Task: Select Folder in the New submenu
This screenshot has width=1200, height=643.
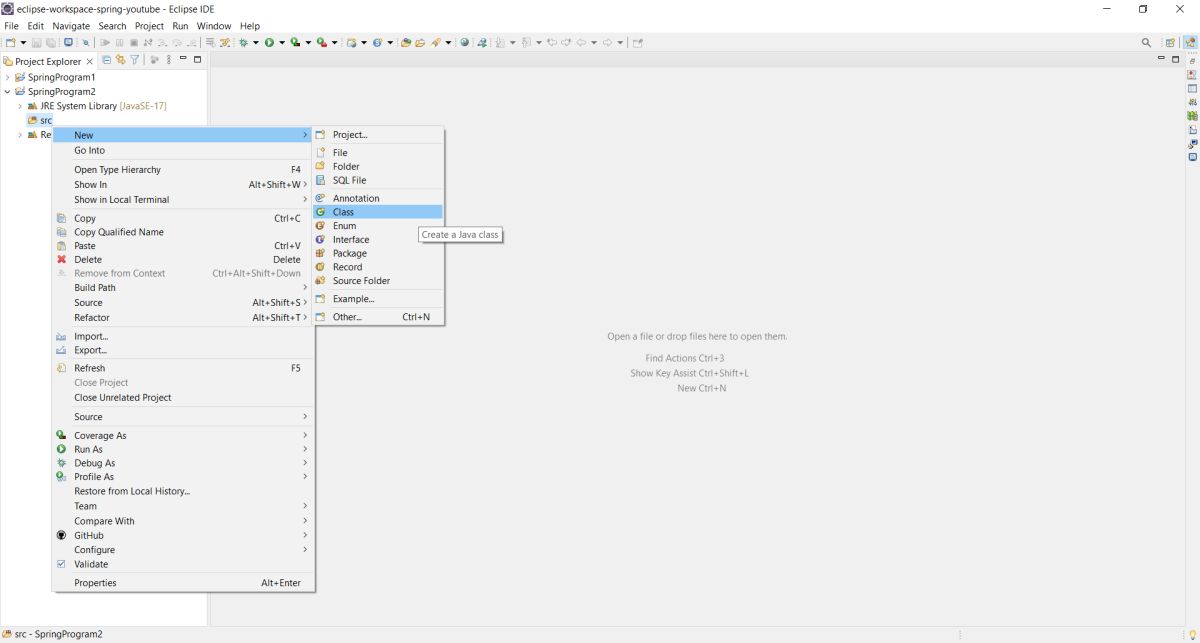Action: (x=377, y=167)
